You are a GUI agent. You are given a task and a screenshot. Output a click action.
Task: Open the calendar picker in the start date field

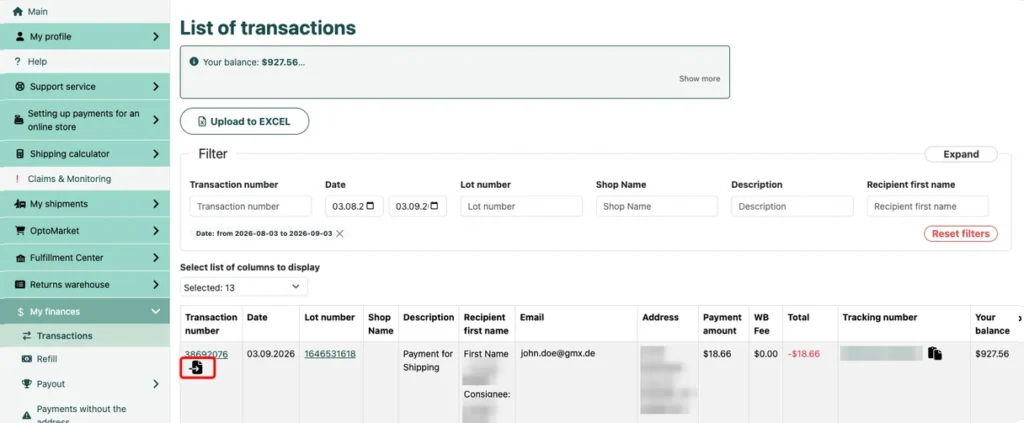(371, 206)
